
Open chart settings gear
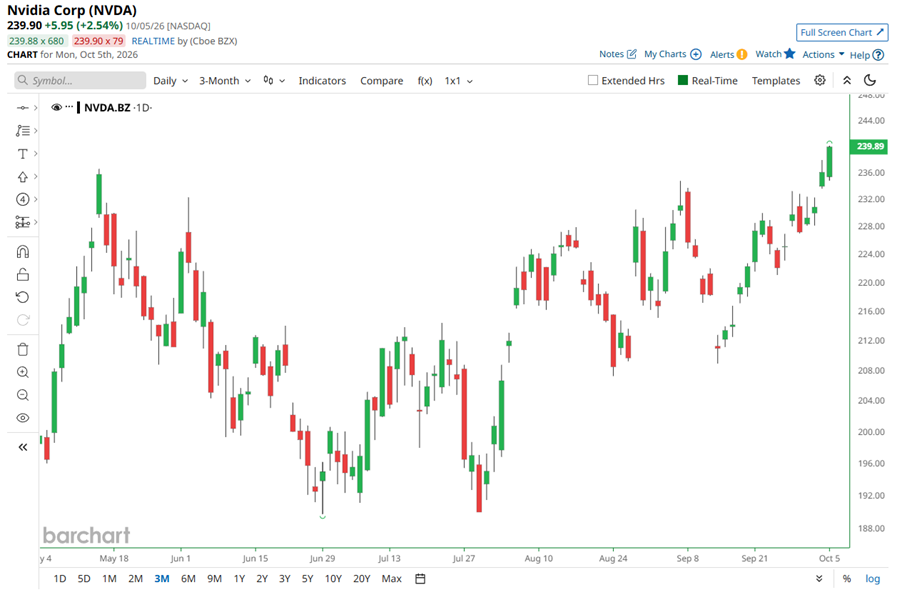pyautogui.click(x=820, y=80)
